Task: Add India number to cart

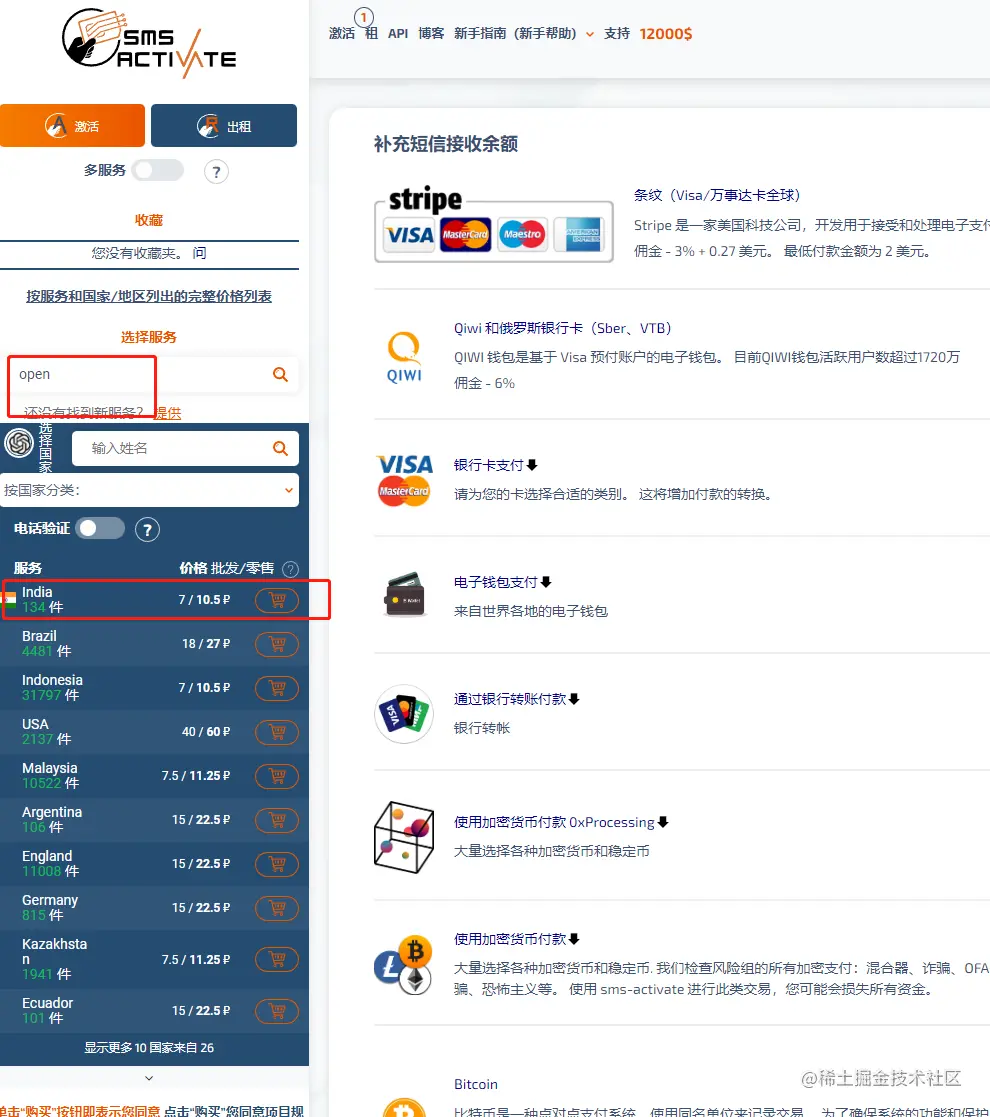Action: 277,600
